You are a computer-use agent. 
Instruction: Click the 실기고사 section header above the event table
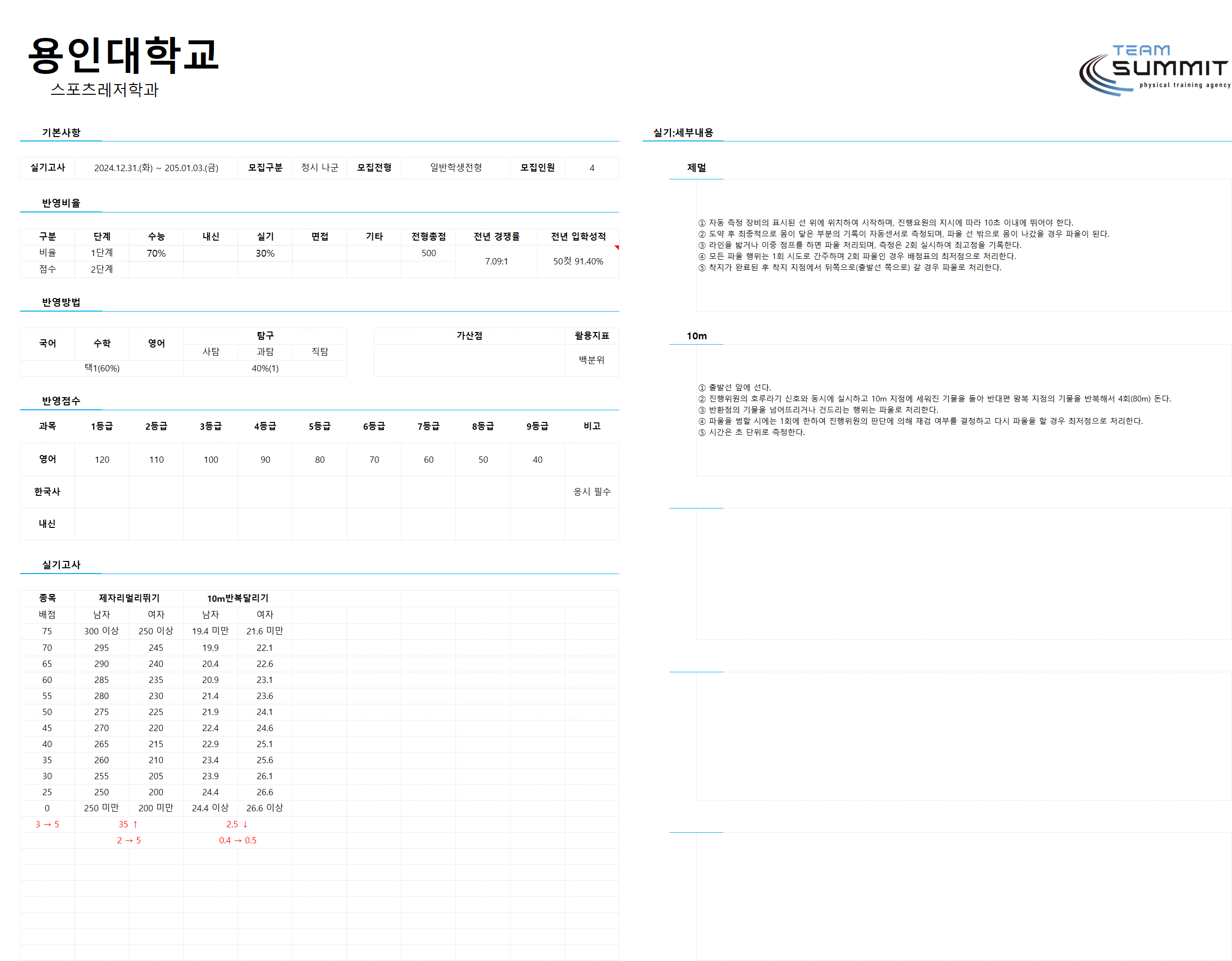61,565
